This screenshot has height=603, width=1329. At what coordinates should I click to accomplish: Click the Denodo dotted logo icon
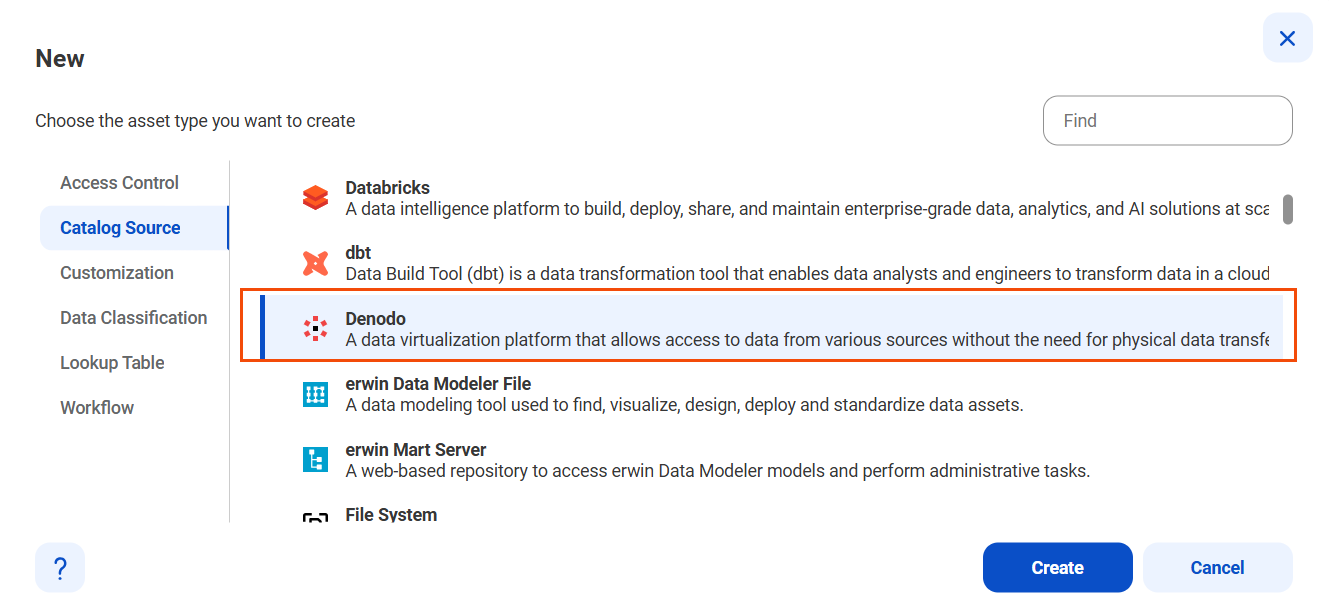(315, 329)
